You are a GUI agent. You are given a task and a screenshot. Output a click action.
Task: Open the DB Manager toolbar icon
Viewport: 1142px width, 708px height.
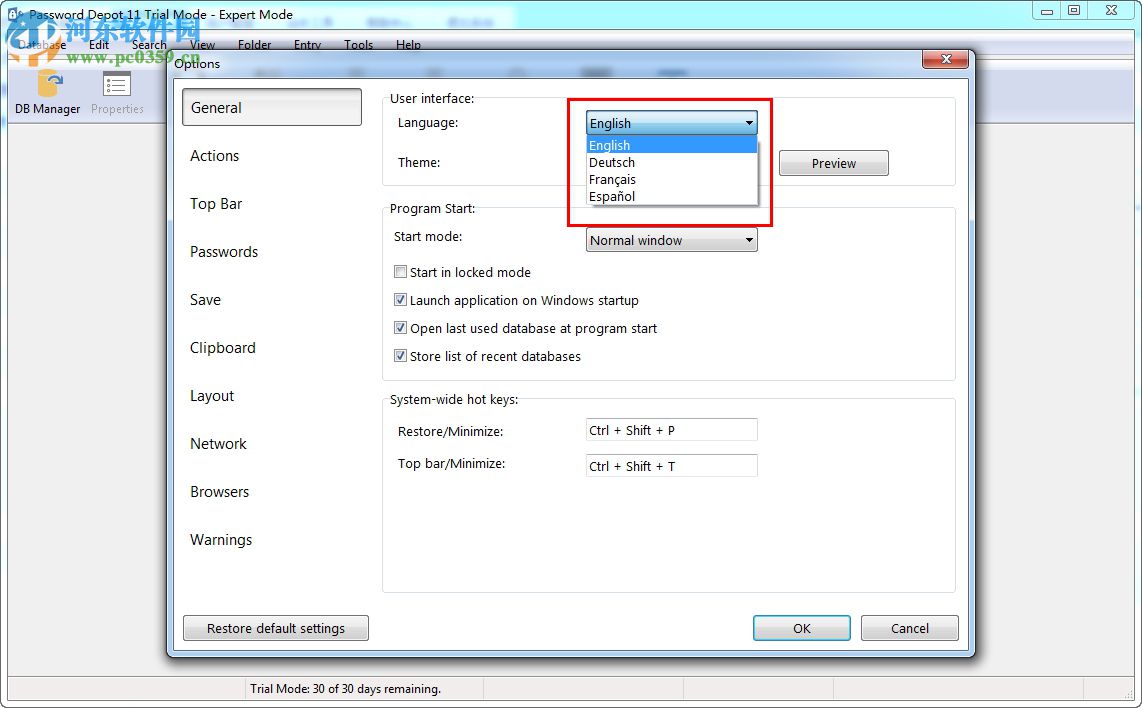click(48, 93)
